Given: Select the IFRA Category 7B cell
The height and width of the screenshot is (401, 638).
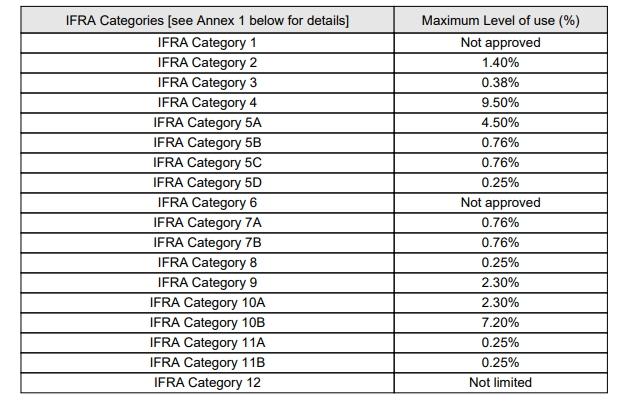Looking at the screenshot, I should point(207,242).
